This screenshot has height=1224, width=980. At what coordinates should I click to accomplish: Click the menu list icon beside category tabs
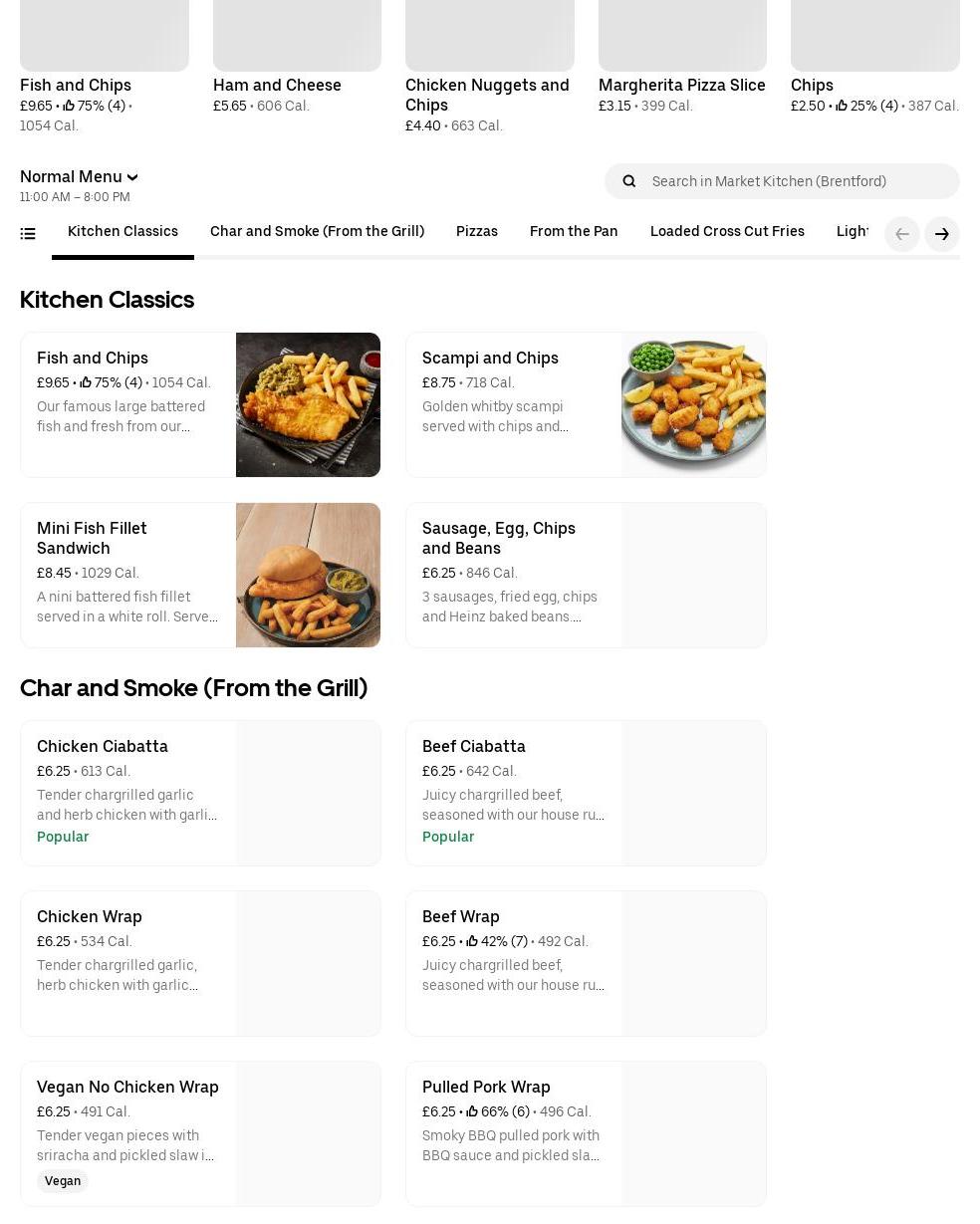tap(28, 234)
